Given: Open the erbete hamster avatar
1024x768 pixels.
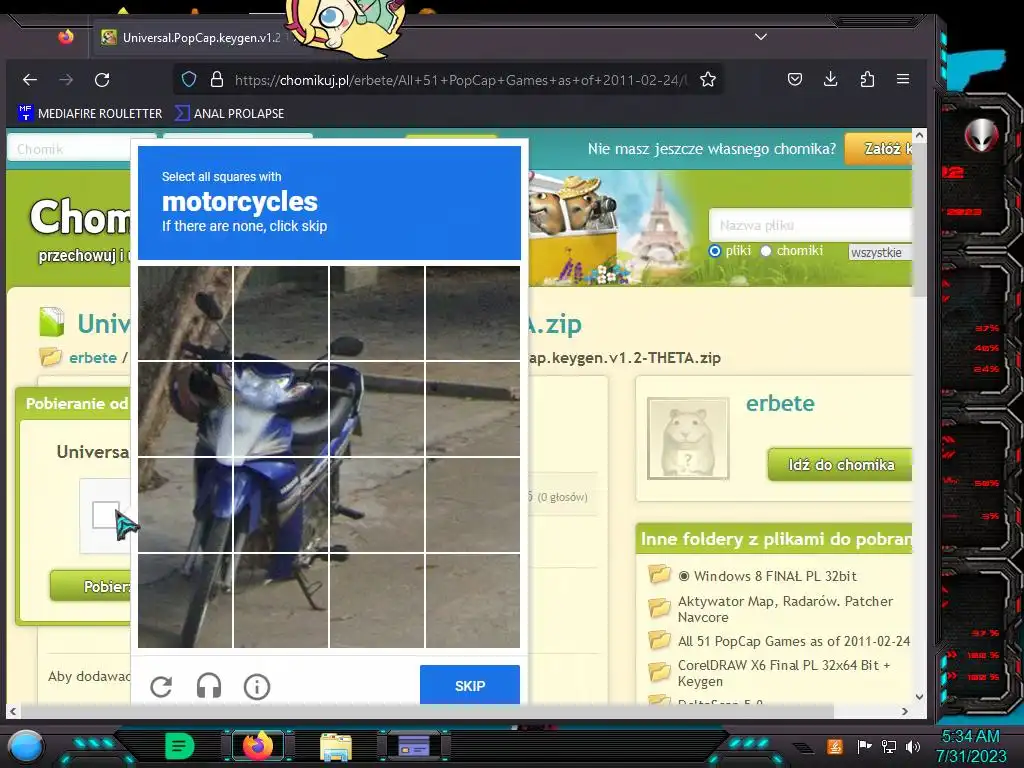Looking at the screenshot, I should tap(688, 438).
